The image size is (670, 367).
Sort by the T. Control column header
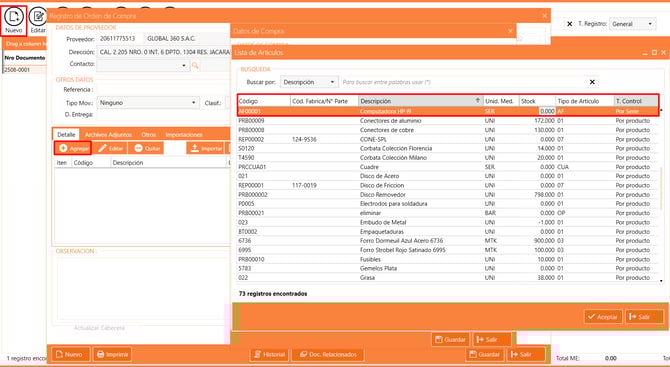click(x=636, y=101)
